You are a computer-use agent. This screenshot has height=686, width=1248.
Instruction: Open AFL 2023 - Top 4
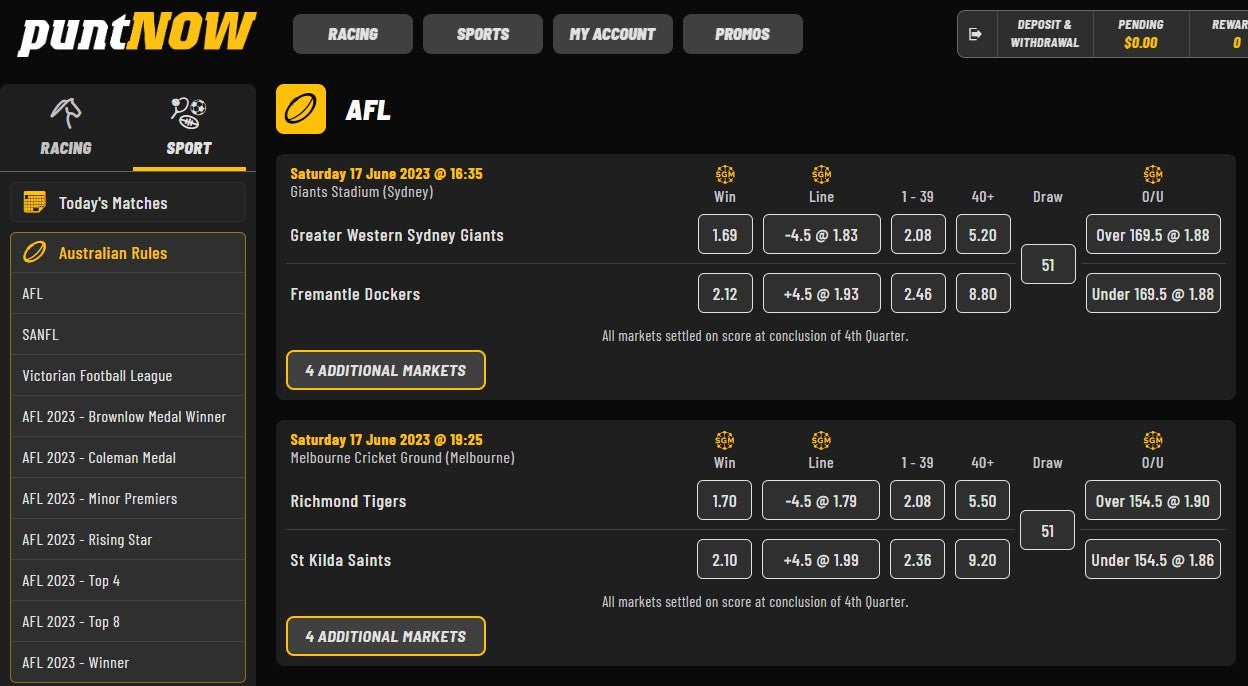[128, 581]
